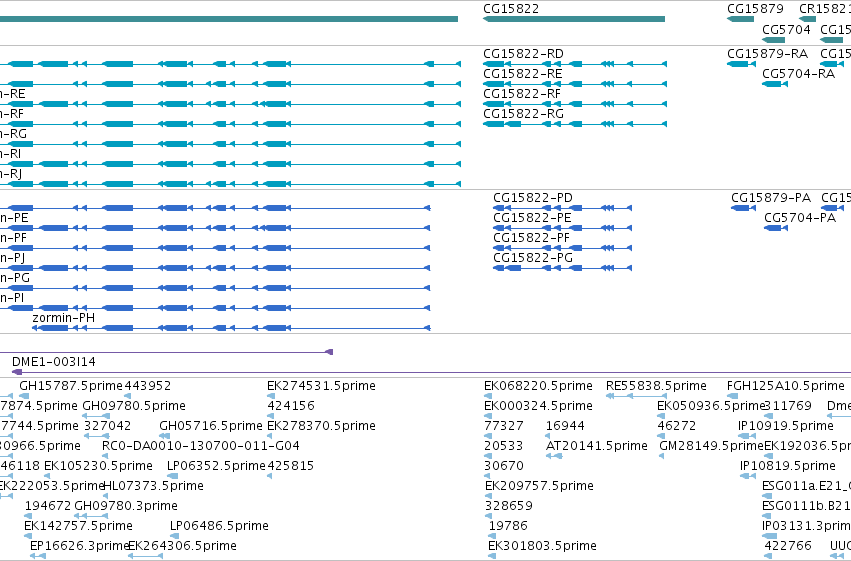This screenshot has width=851, height=561.
Task: Select EST EK105230.5prime
Action: click(98, 467)
